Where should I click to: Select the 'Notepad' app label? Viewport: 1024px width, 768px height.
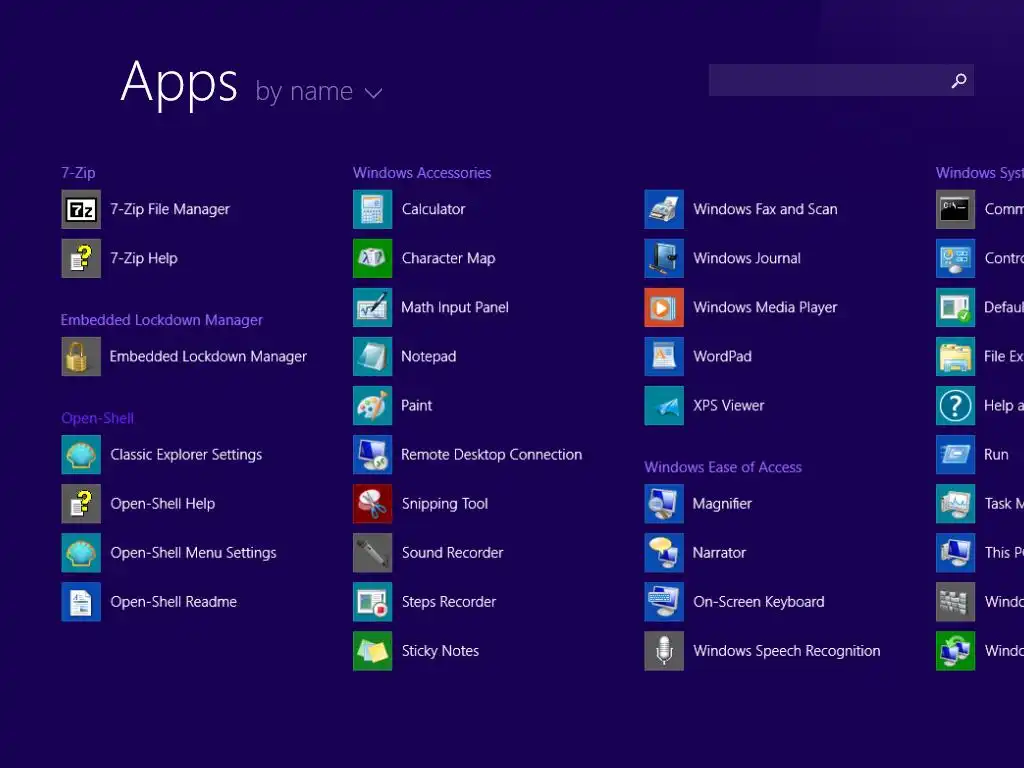click(x=428, y=357)
